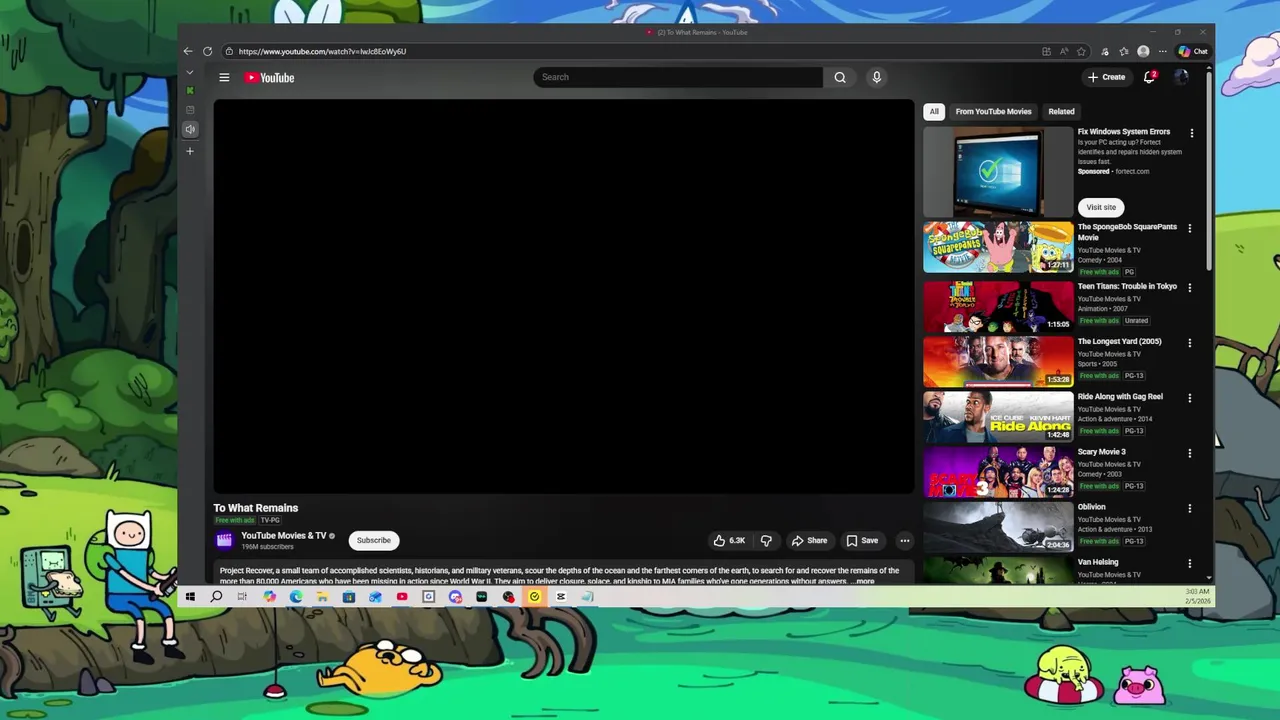Open Microsoft Edge from the taskbar
The width and height of the screenshot is (1280, 720).
coord(296,597)
